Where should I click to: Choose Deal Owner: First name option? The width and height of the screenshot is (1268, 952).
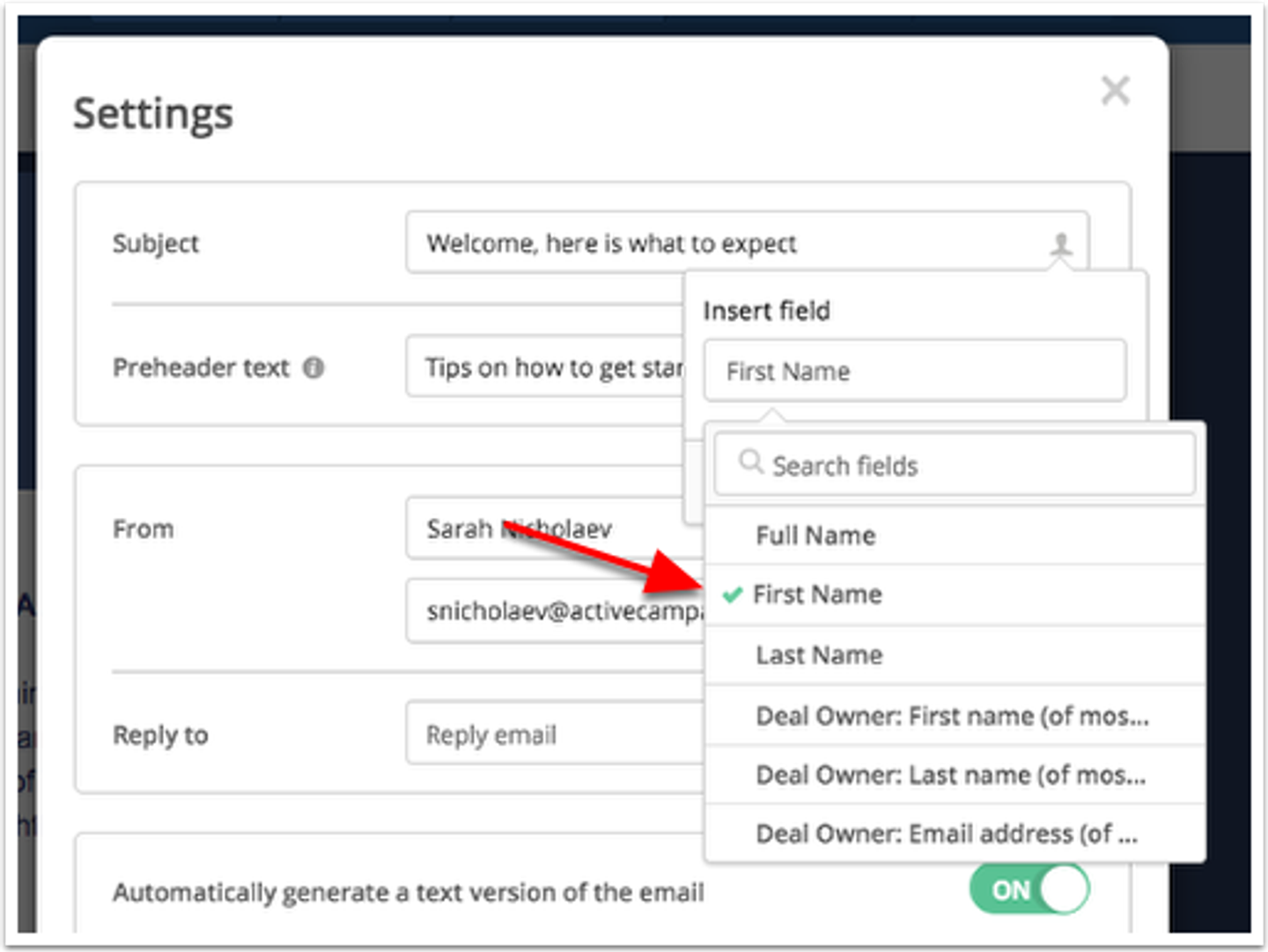pos(951,716)
